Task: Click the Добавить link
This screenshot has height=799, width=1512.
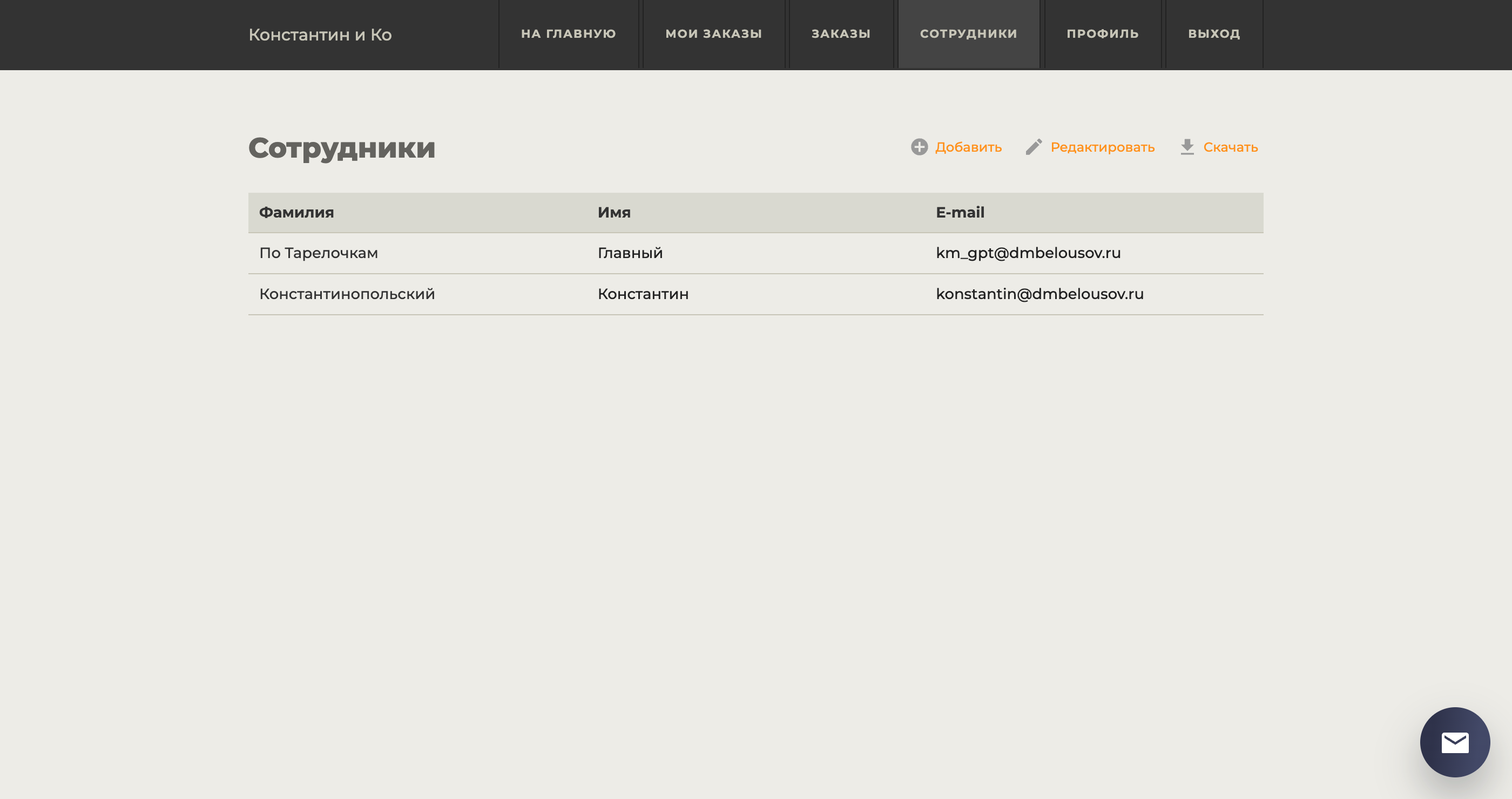Action: point(968,147)
